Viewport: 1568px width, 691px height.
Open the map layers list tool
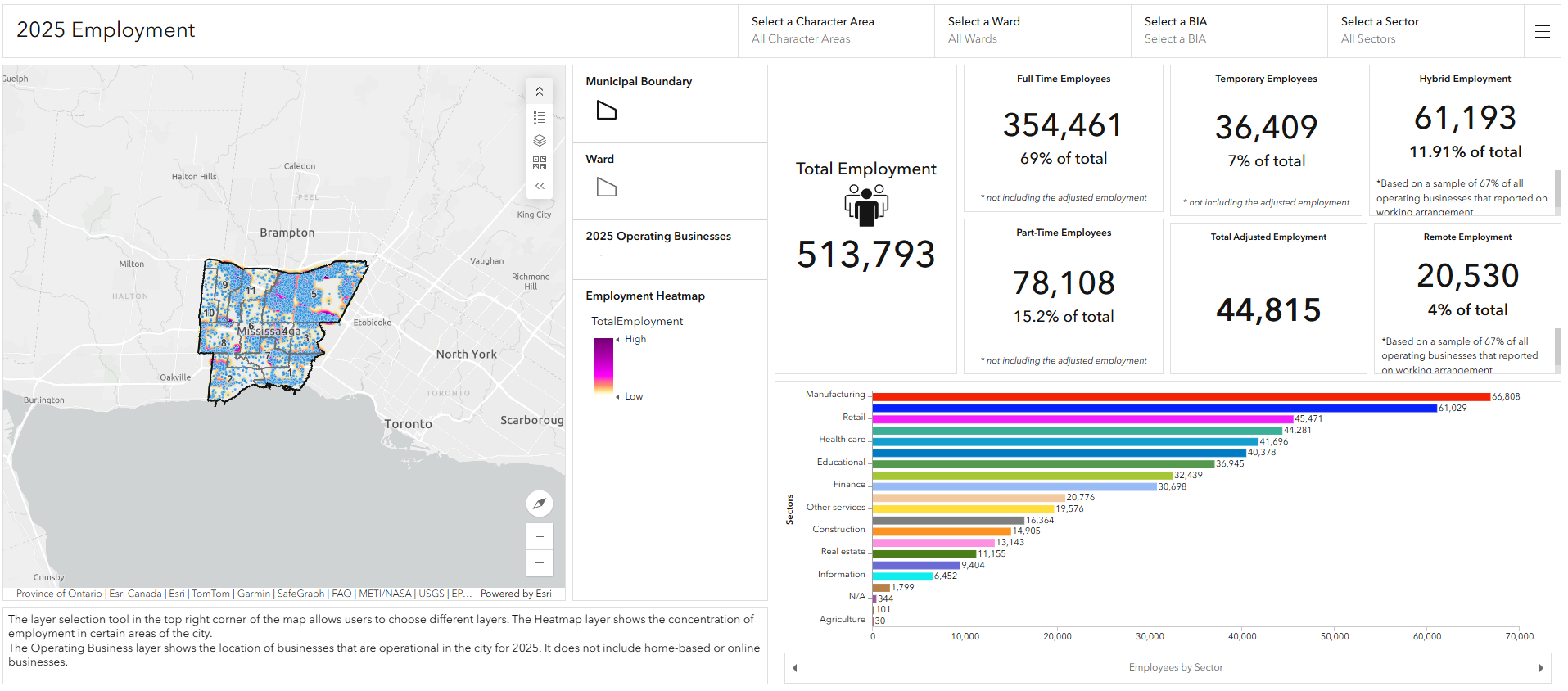(x=540, y=141)
